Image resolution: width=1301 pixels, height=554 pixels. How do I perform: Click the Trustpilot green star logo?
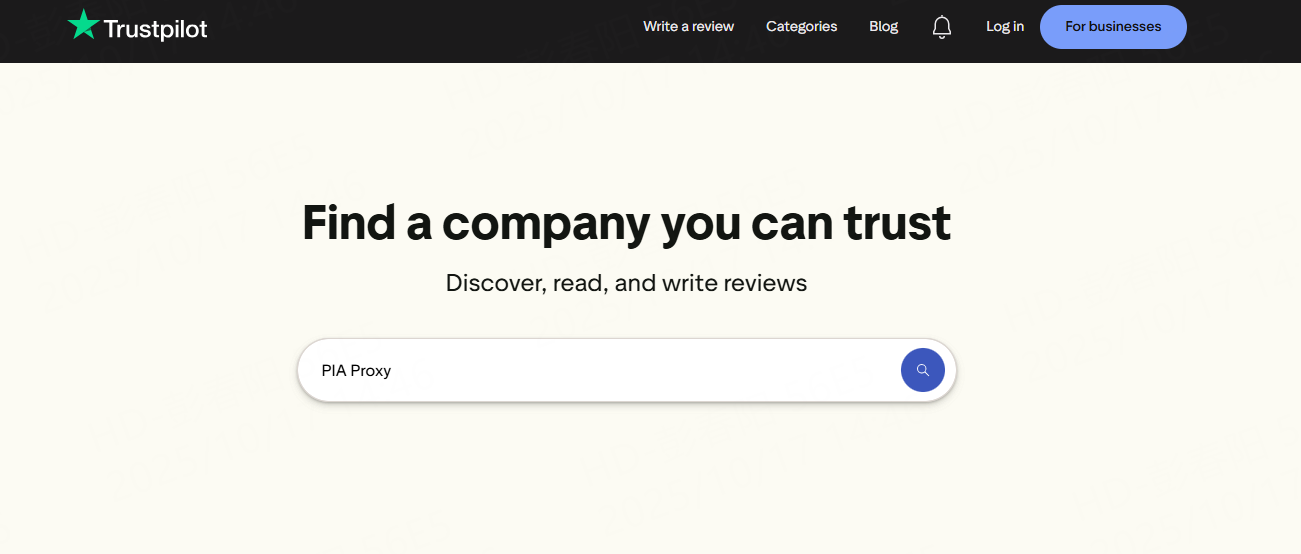83,26
